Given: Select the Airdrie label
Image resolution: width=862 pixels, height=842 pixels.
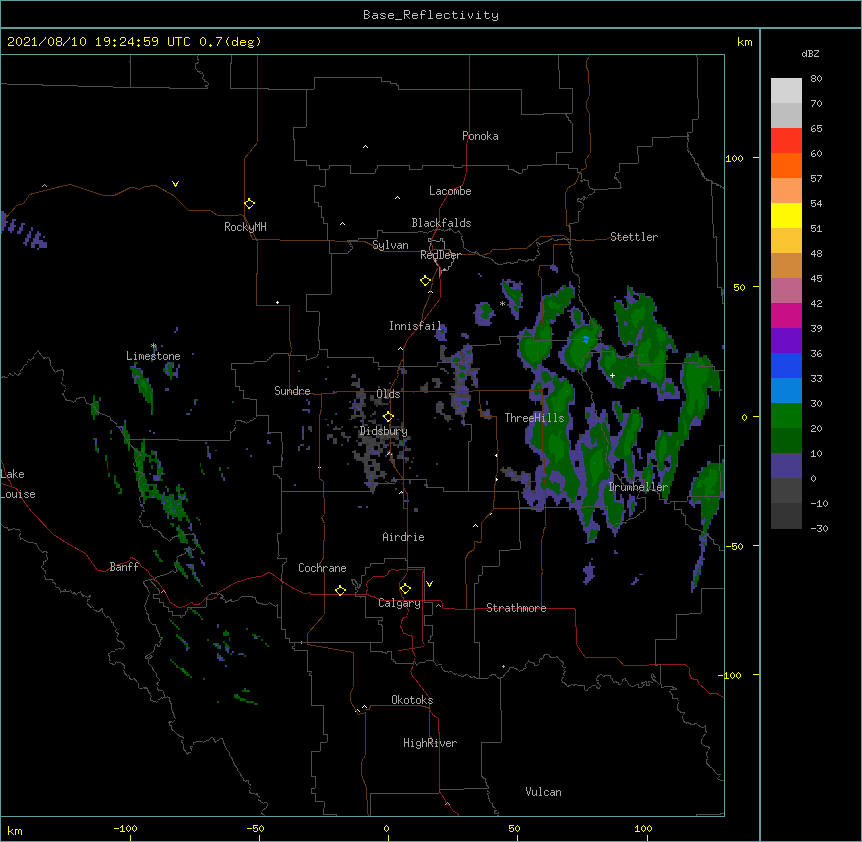Looking at the screenshot, I should [403, 537].
